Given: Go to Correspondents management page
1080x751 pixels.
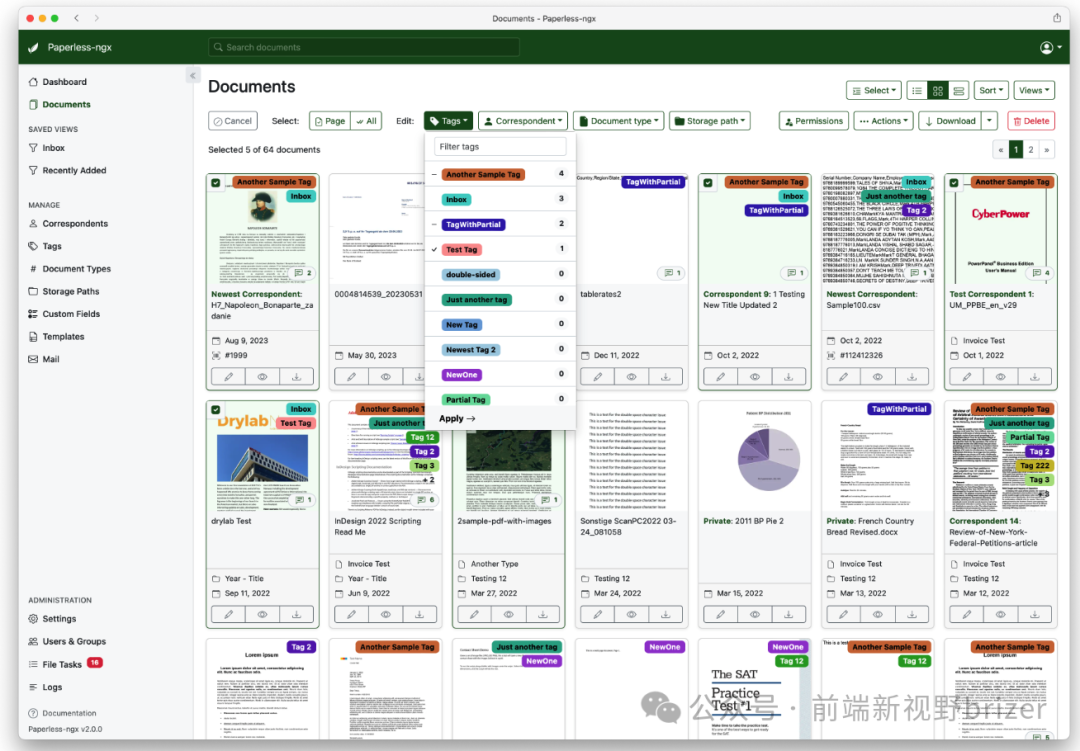Looking at the screenshot, I should (x=75, y=224).
